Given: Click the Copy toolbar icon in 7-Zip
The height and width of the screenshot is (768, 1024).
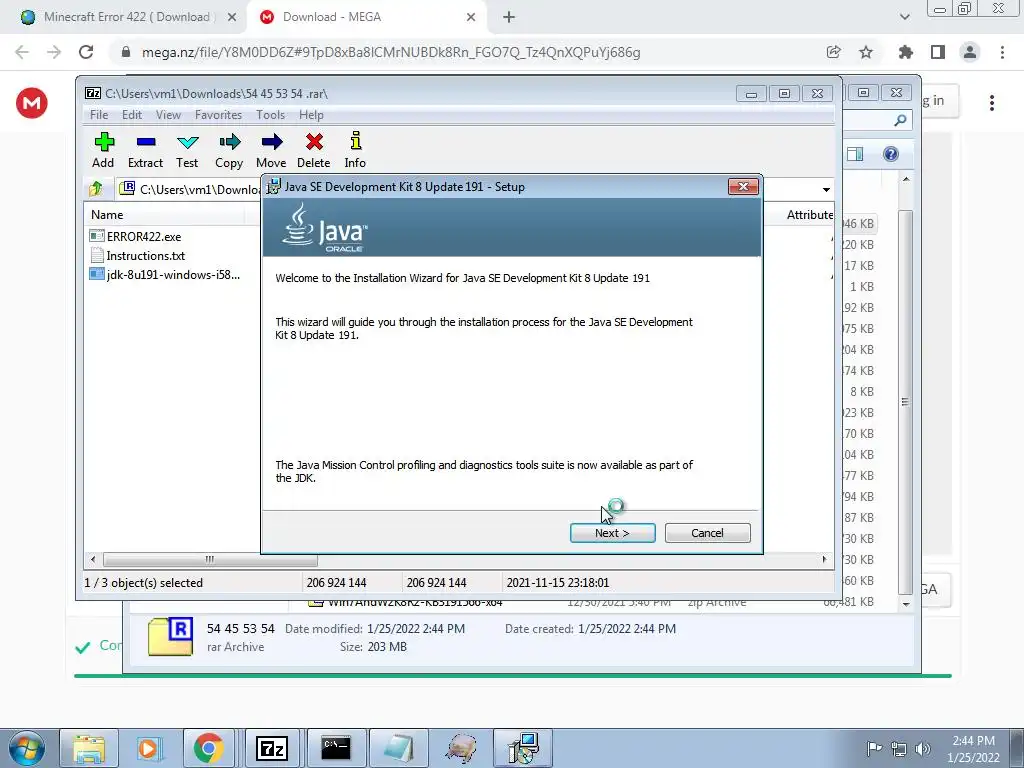Looking at the screenshot, I should [229, 150].
